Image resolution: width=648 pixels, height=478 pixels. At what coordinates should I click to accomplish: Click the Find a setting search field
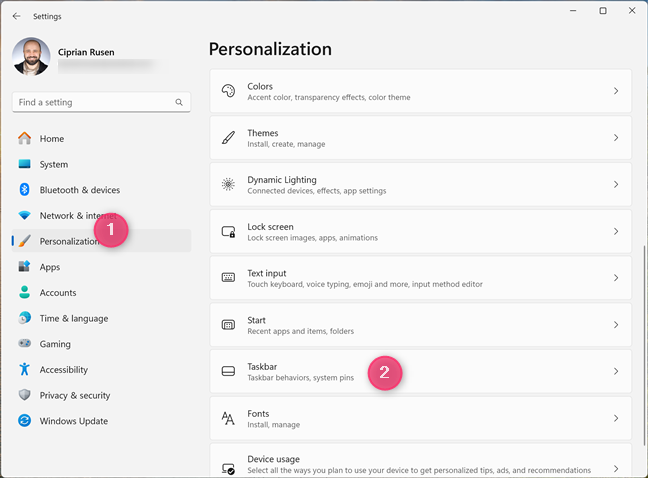pyautogui.click(x=101, y=102)
